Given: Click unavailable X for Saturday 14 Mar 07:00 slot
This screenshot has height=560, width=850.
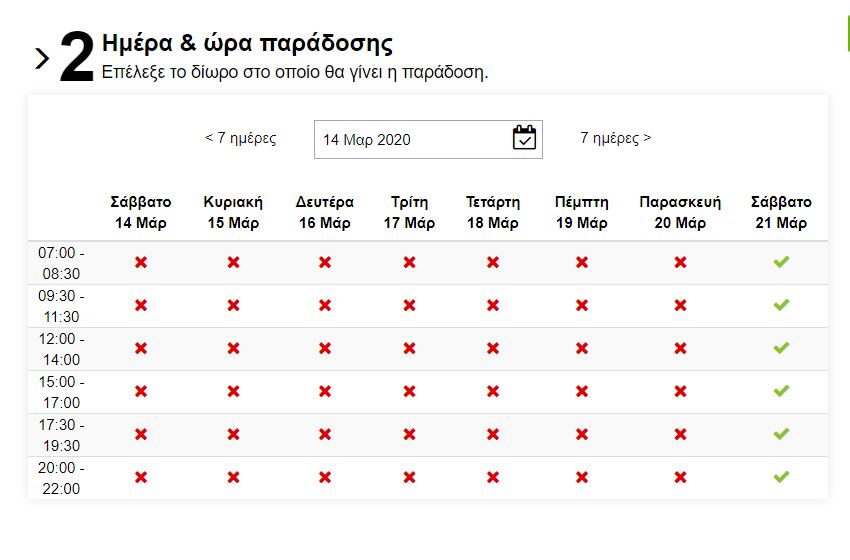Looking at the screenshot, I should tap(141, 262).
